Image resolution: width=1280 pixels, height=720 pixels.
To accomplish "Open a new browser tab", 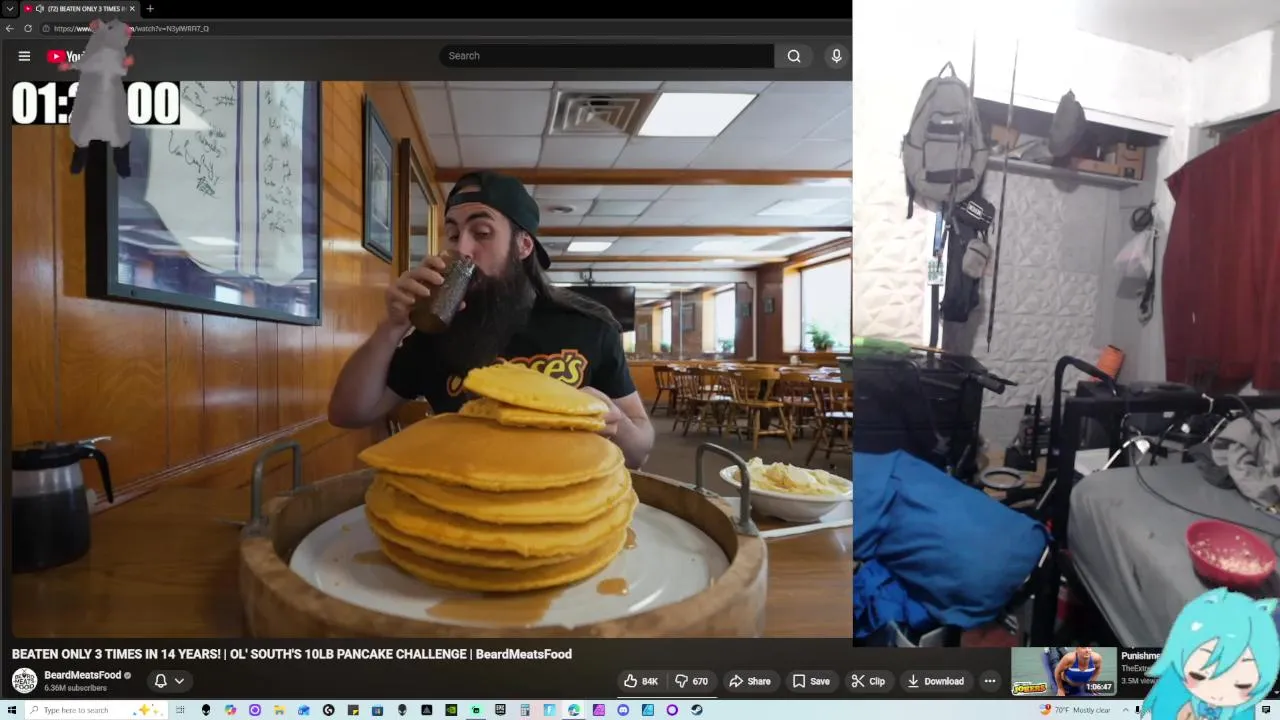I will (150, 8).
